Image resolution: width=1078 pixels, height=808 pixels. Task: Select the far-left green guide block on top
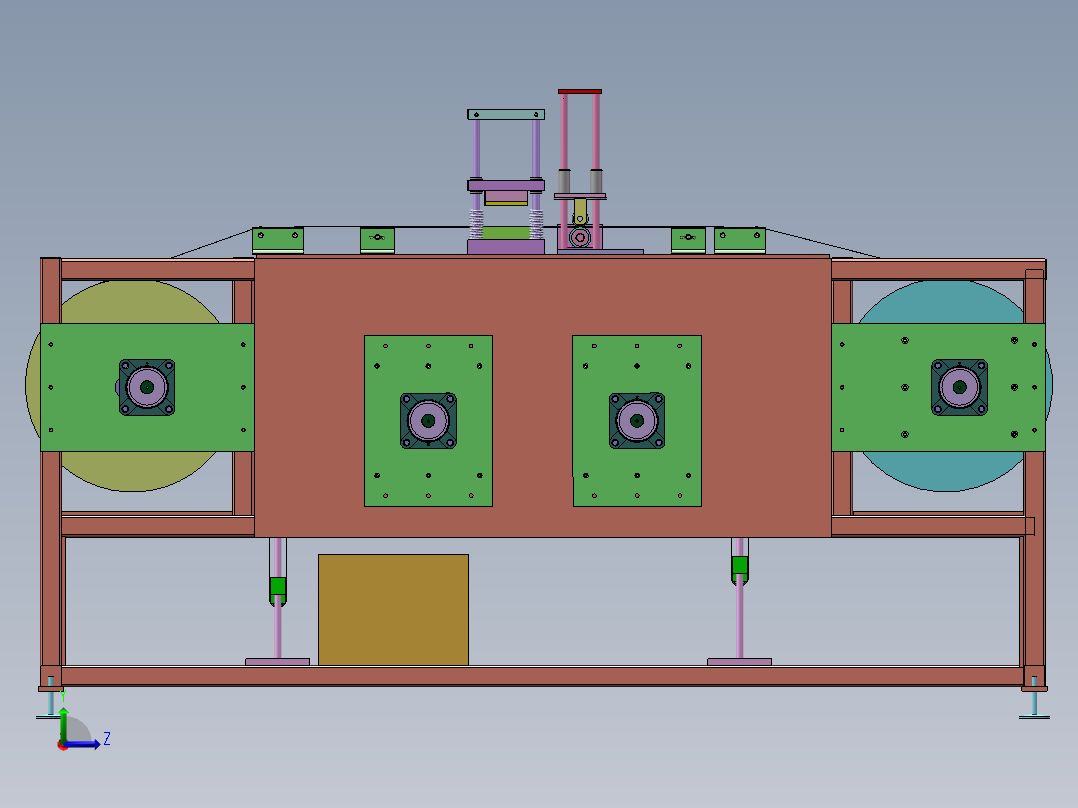(x=278, y=239)
